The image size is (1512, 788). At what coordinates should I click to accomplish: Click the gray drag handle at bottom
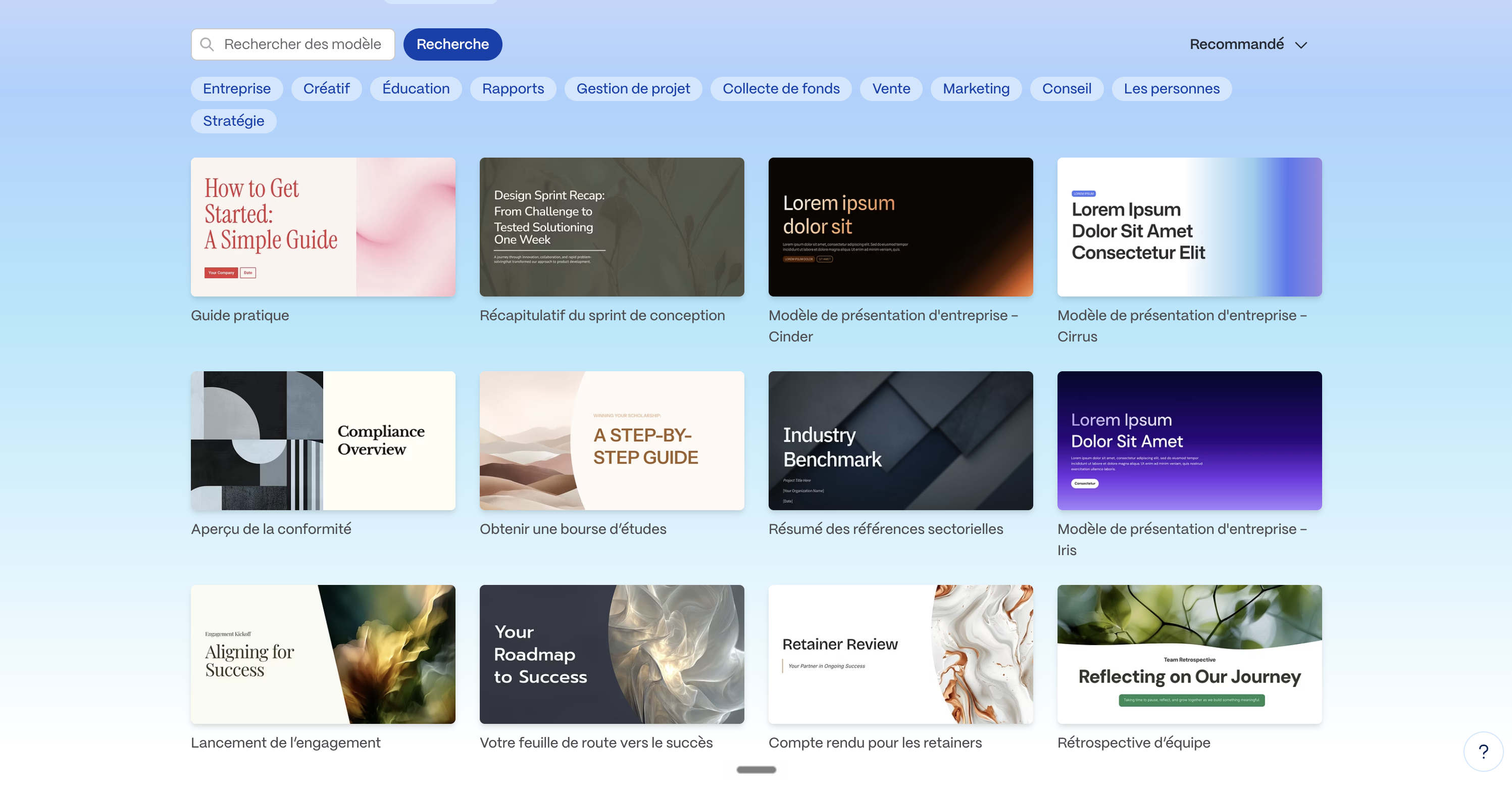point(756,769)
